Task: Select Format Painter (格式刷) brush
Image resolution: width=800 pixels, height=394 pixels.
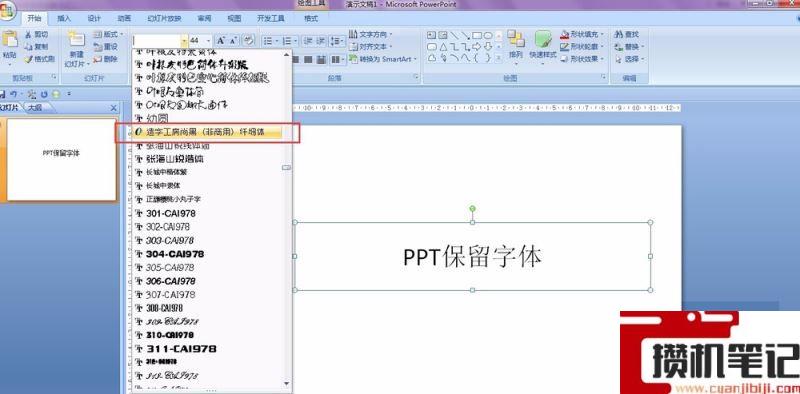Action: point(29,59)
